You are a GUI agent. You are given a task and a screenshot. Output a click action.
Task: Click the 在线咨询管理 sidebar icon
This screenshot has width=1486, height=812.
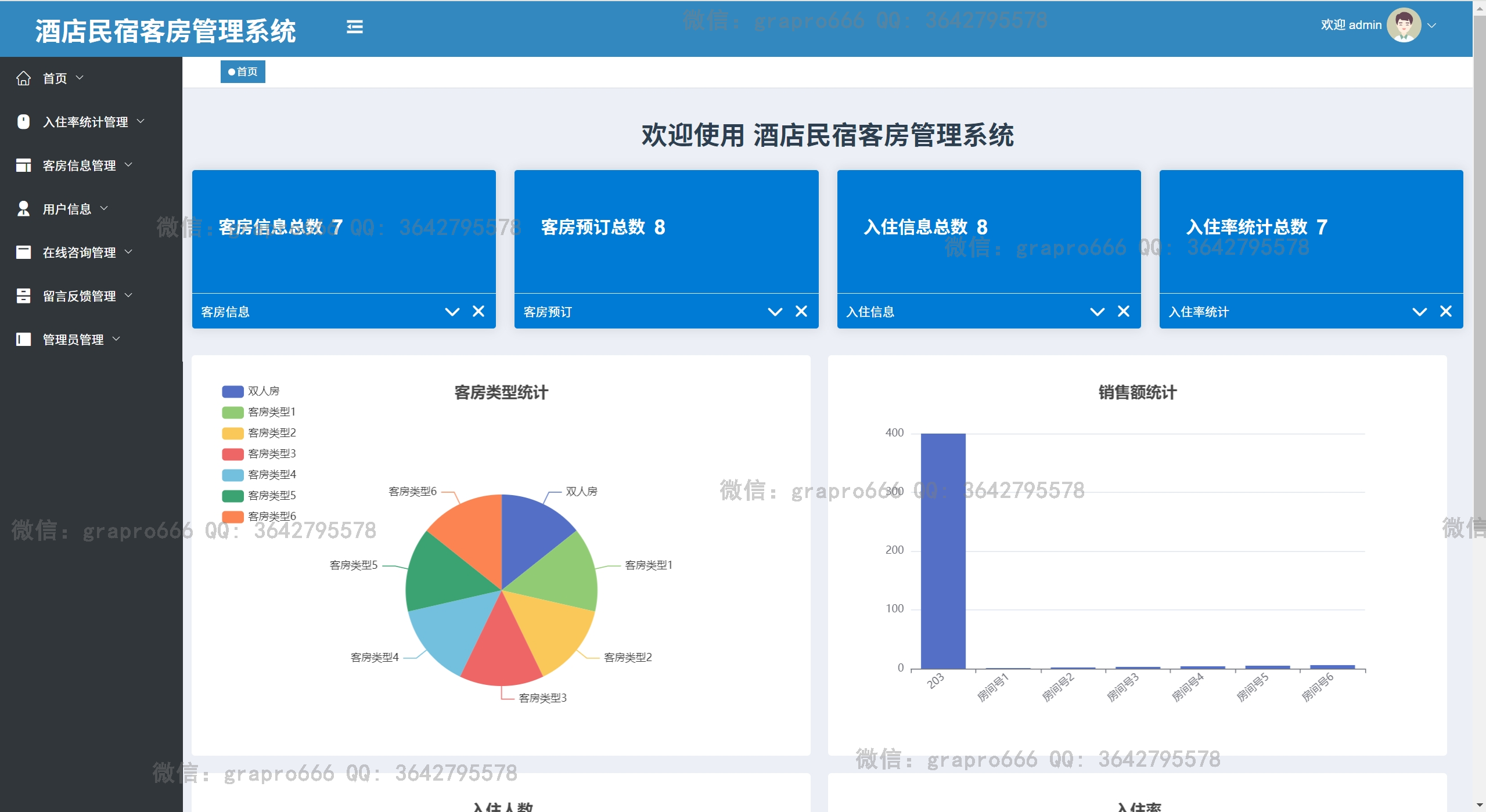click(x=23, y=252)
